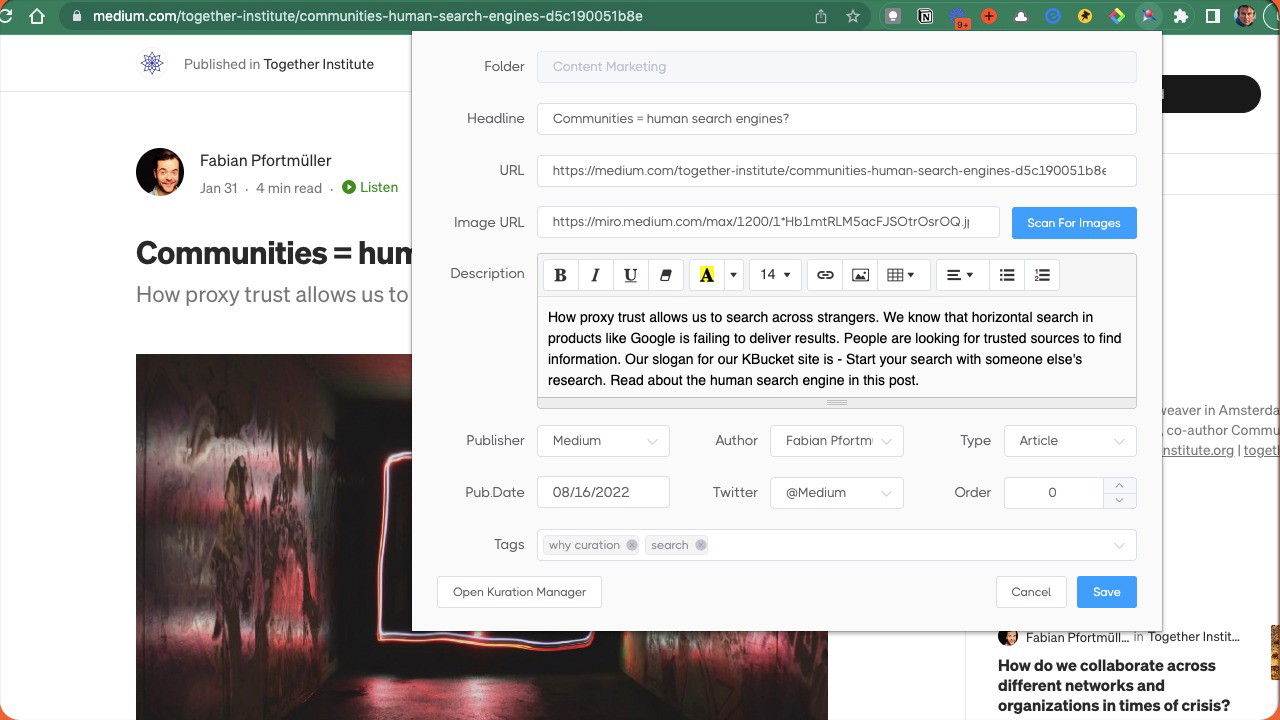Click the Scan For Images button
Screen dimensions: 1280x720
point(1073,223)
